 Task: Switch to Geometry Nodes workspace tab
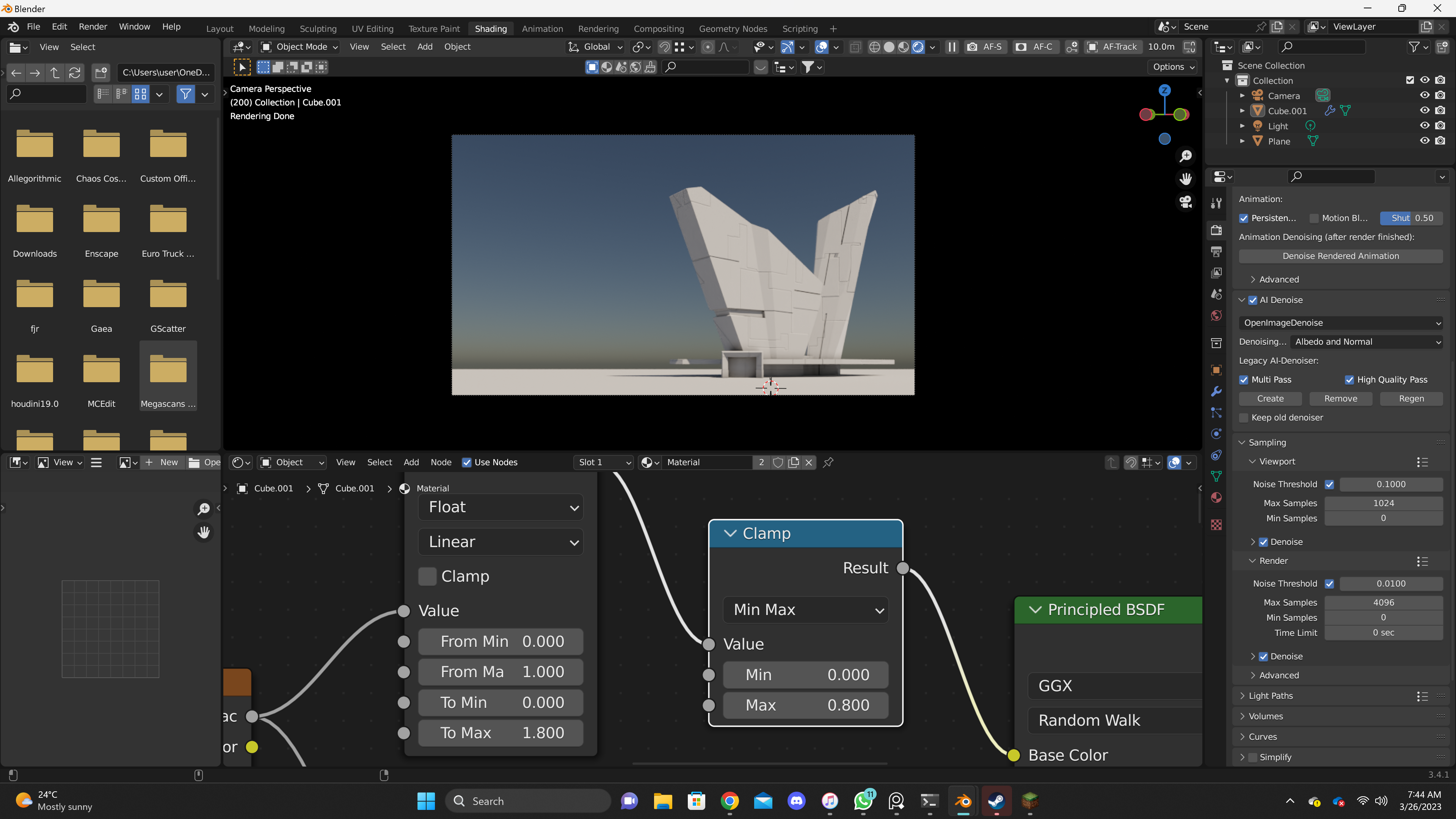click(x=733, y=29)
